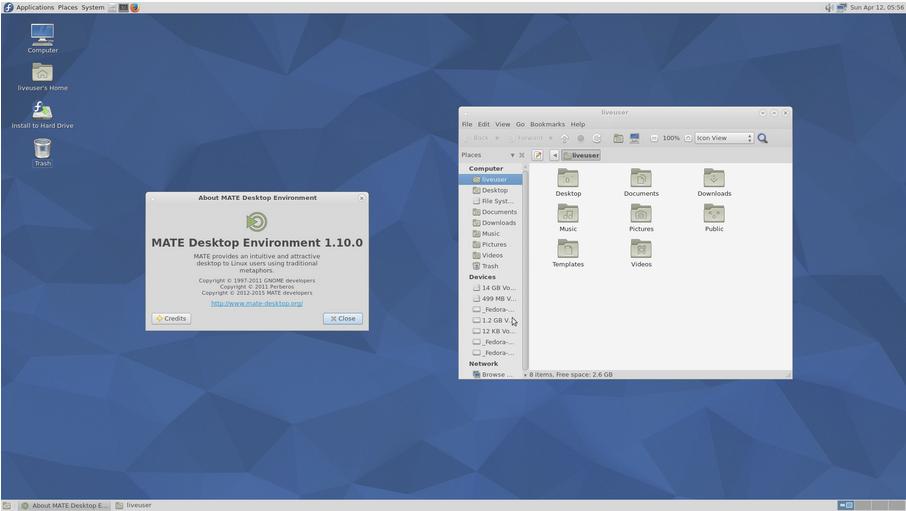Open the Places sidebar type dropdown
The height and width of the screenshot is (511, 906).
[x=512, y=155]
